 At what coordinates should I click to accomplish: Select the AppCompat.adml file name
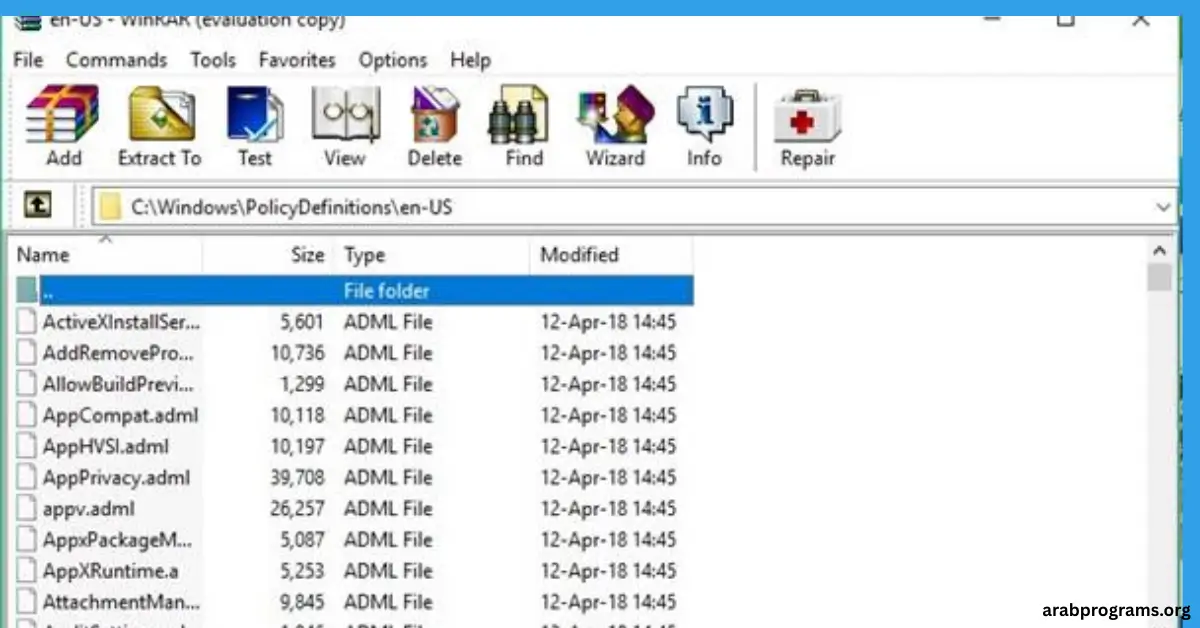(121, 415)
